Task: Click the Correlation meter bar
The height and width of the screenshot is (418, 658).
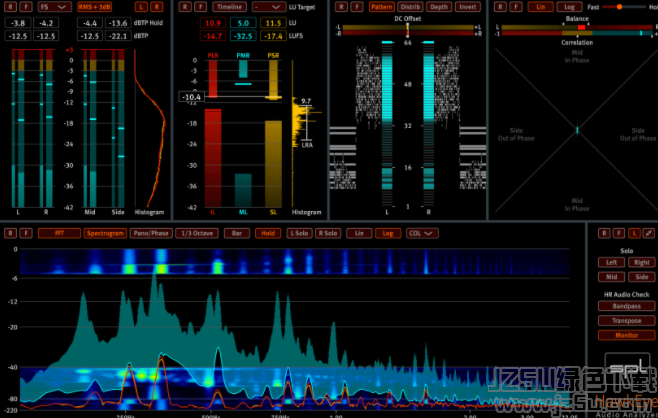Action: pyautogui.click(x=578, y=33)
